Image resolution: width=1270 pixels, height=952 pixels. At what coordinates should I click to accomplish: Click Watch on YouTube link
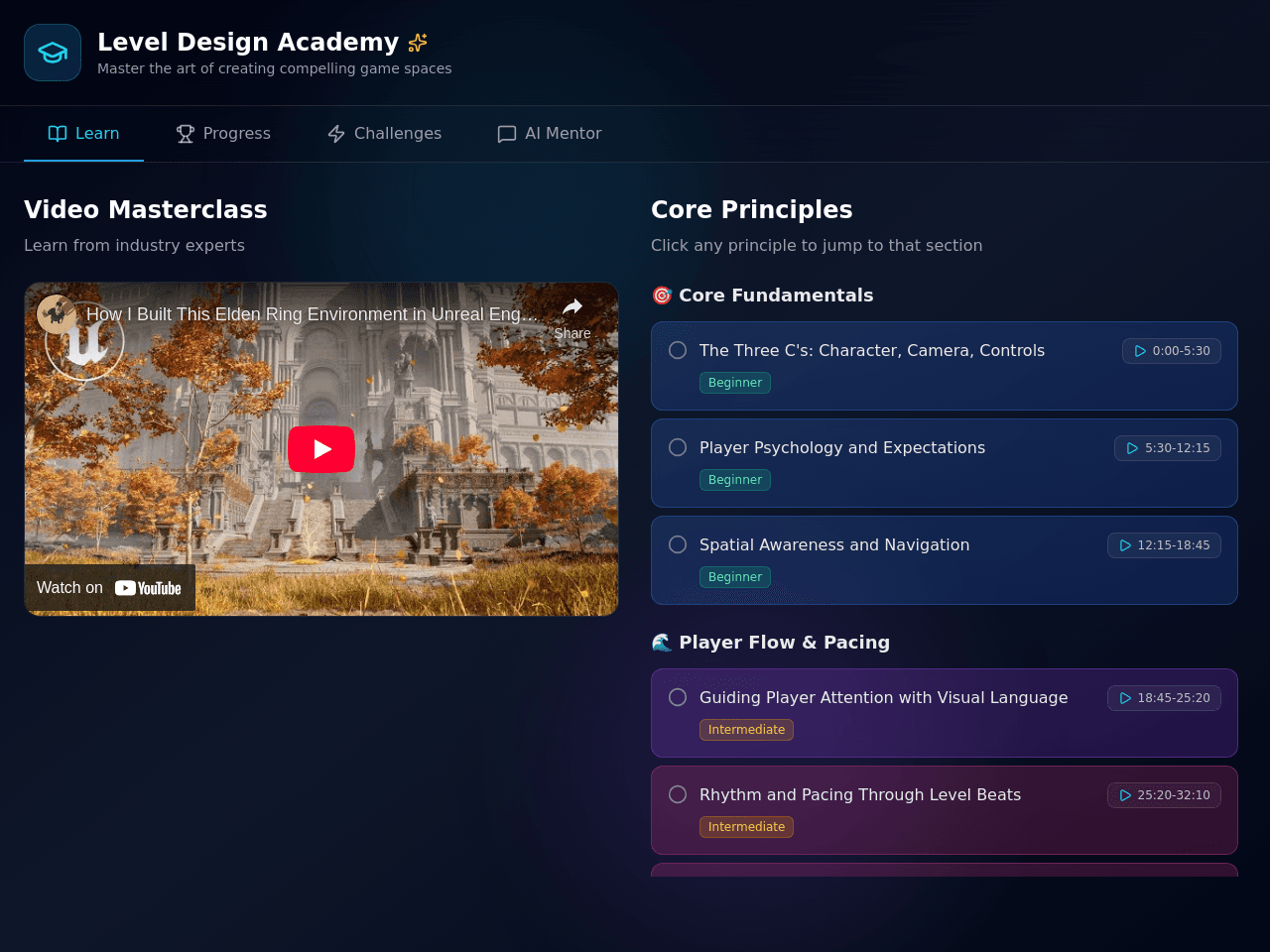coord(109,588)
